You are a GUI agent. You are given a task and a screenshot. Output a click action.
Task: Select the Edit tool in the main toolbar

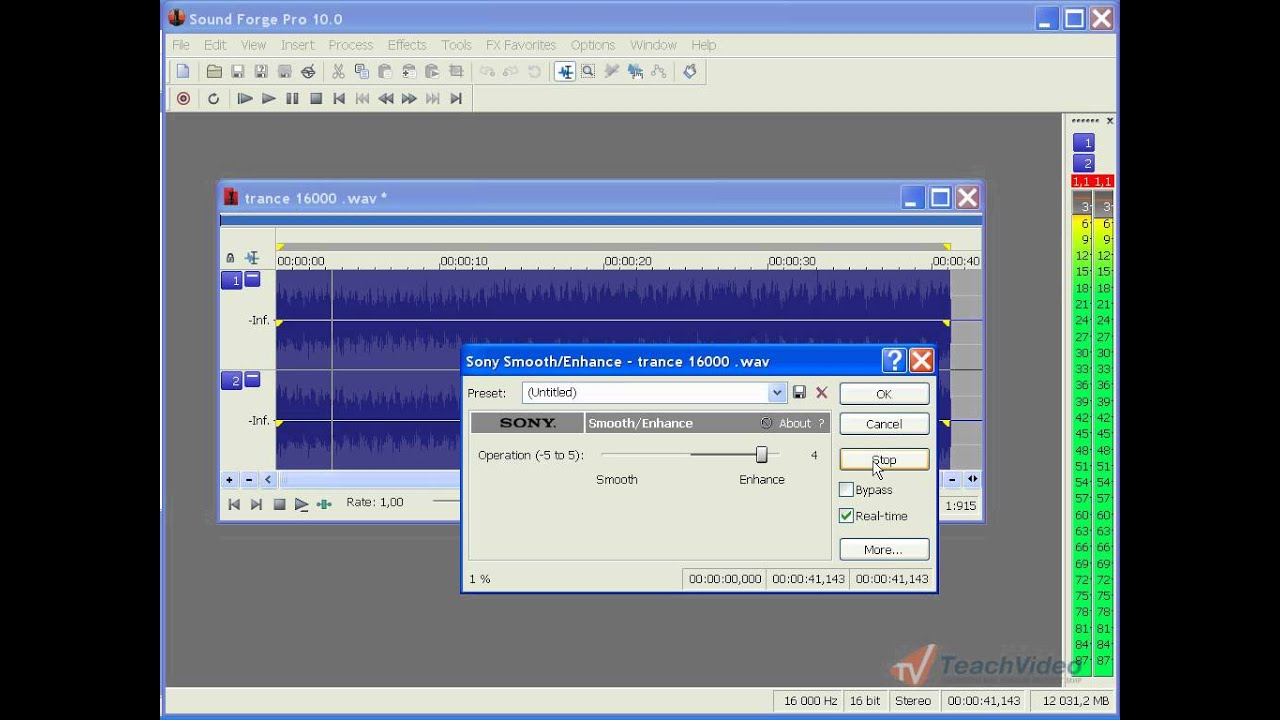click(565, 71)
